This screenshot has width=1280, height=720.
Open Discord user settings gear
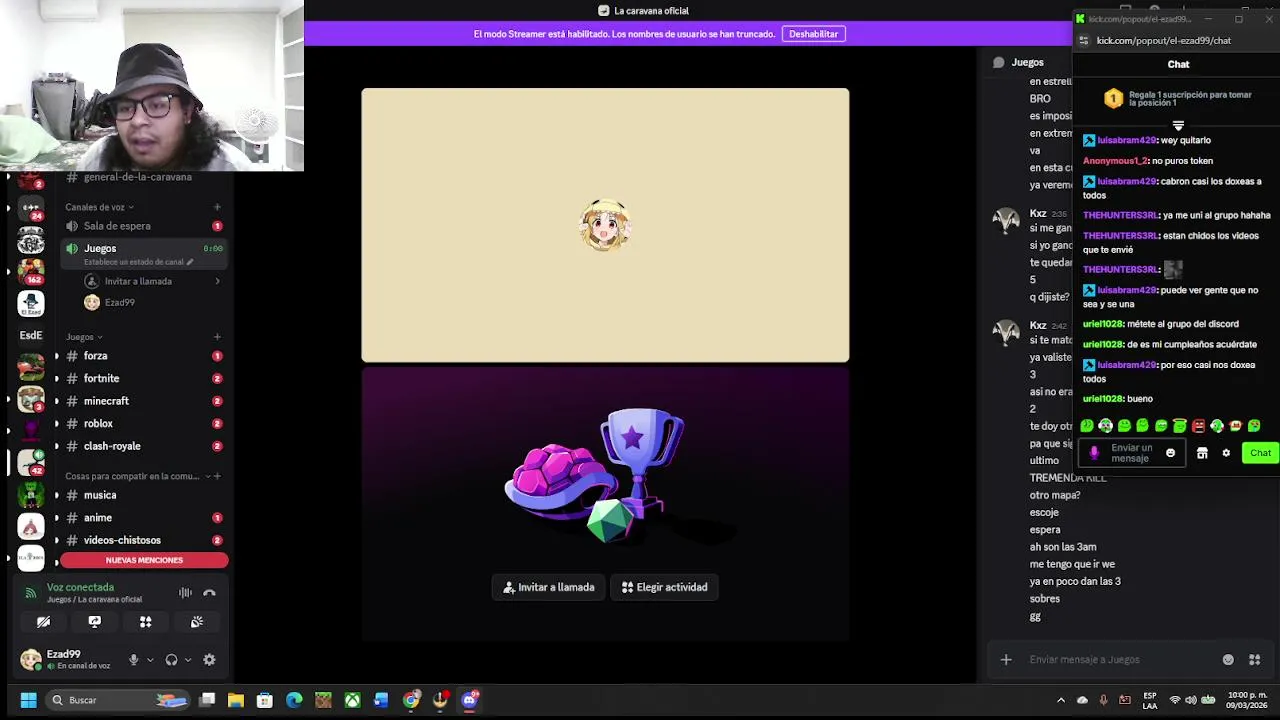tap(209, 660)
